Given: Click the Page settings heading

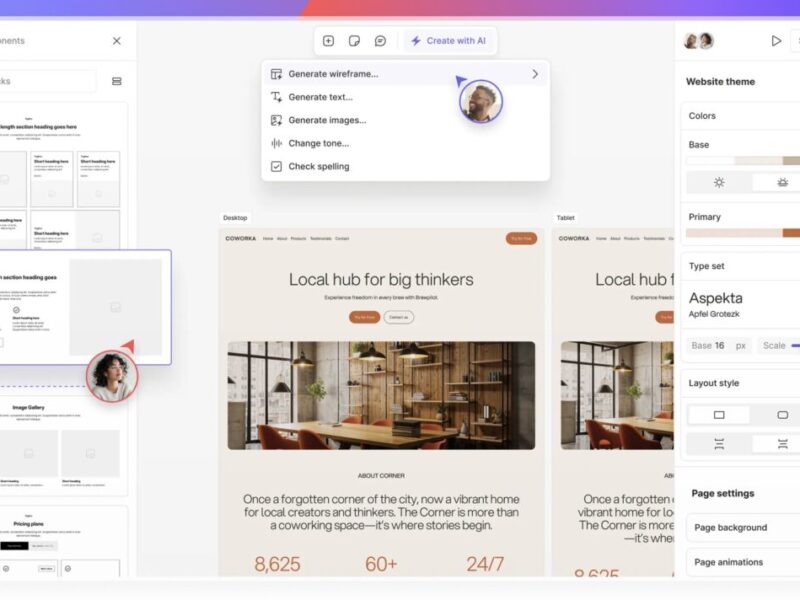Looking at the screenshot, I should pos(723,493).
